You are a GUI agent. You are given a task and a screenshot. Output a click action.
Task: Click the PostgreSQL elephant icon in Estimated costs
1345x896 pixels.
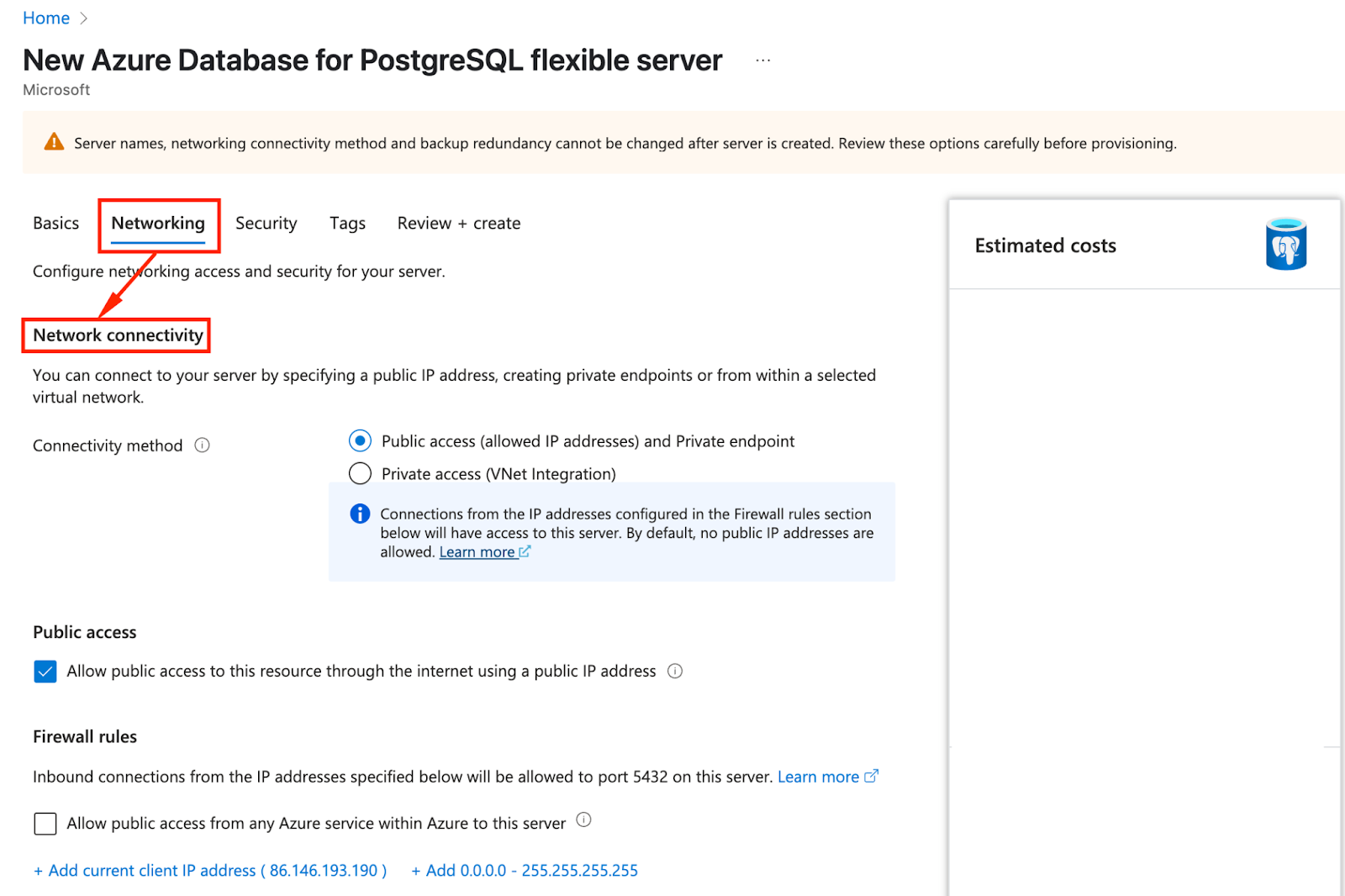(1286, 244)
